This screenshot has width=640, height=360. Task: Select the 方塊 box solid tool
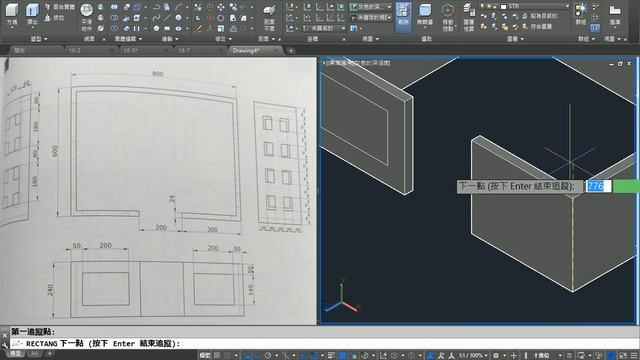click(12, 14)
